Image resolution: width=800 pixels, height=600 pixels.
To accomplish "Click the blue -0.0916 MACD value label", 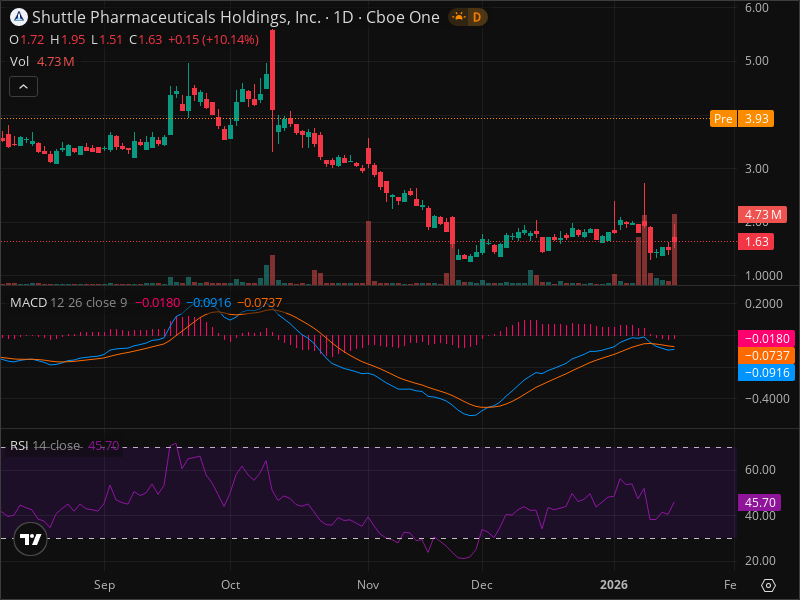I will pyautogui.click(x=767, y=372).
